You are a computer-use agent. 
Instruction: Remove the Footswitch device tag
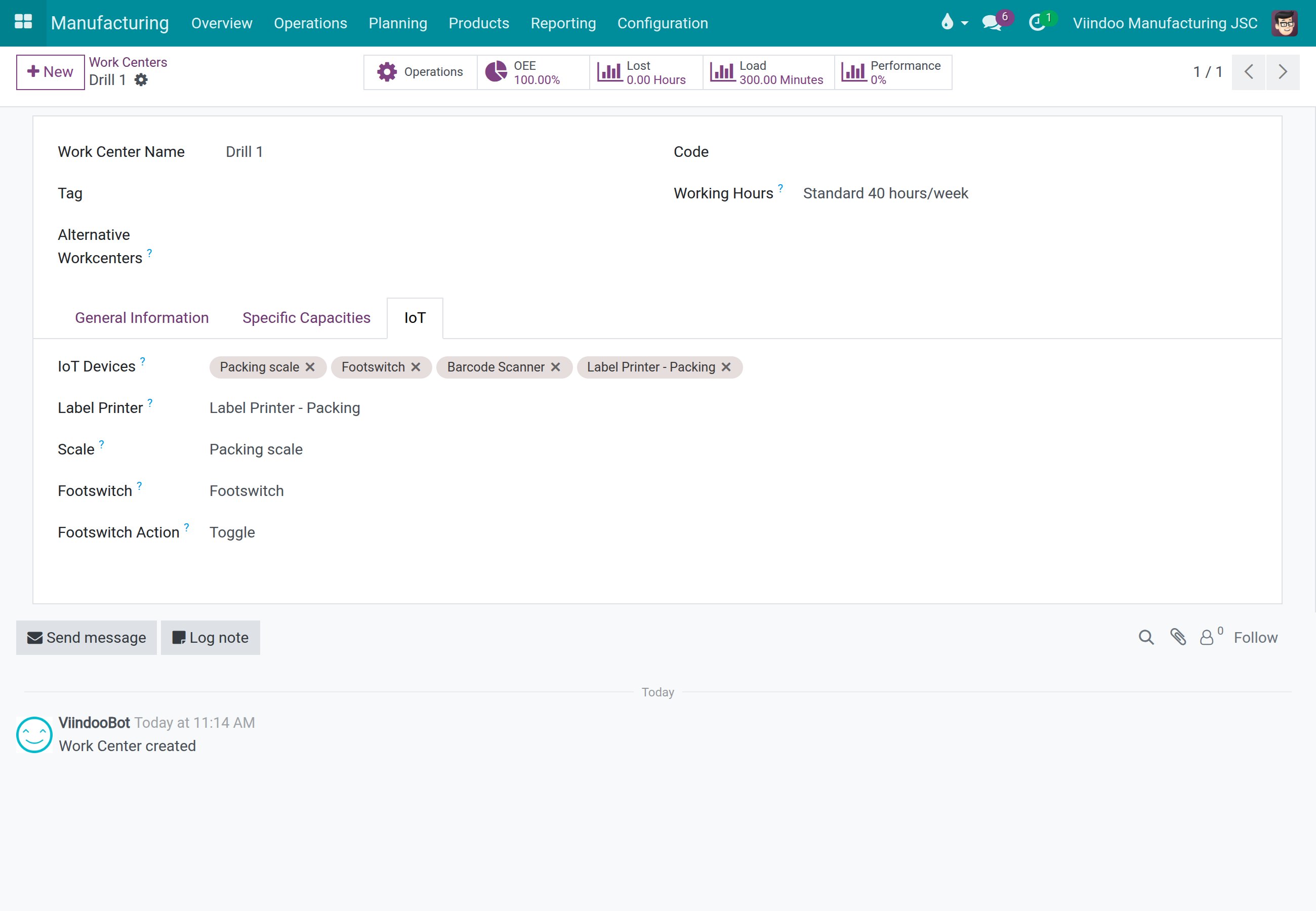pyautogui.click(x=416, y=367)
